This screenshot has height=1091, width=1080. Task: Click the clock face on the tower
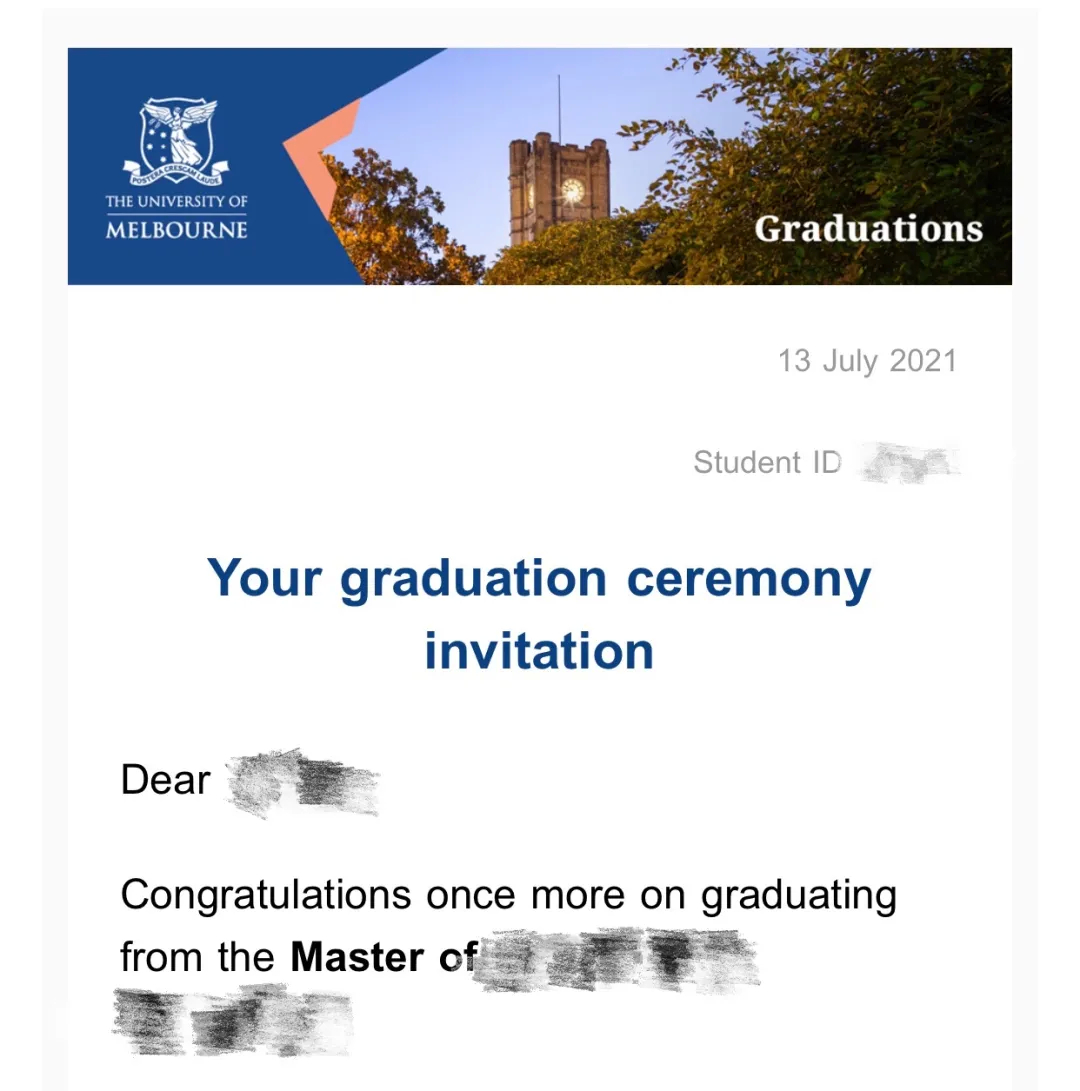[573, 190]
